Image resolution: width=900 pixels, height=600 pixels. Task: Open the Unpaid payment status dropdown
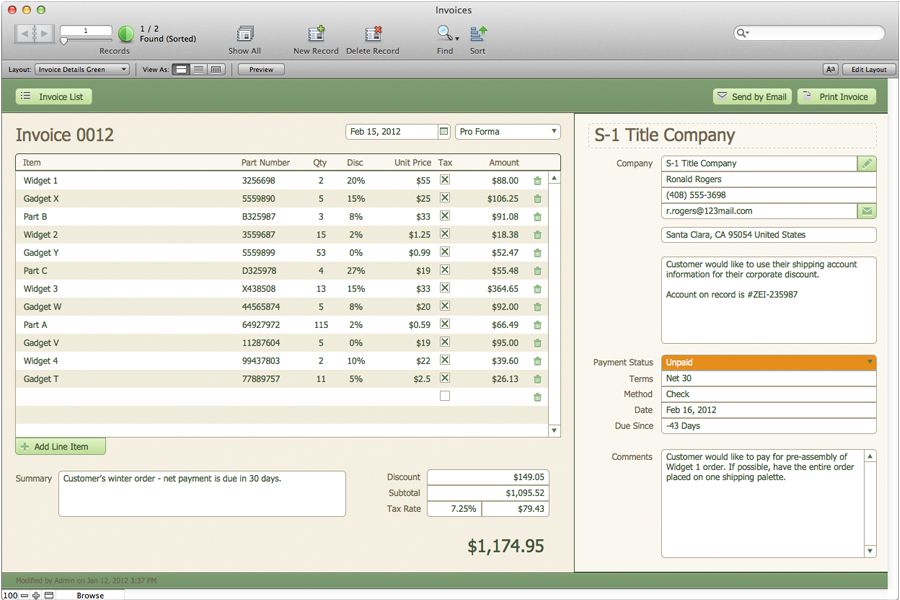768,362
